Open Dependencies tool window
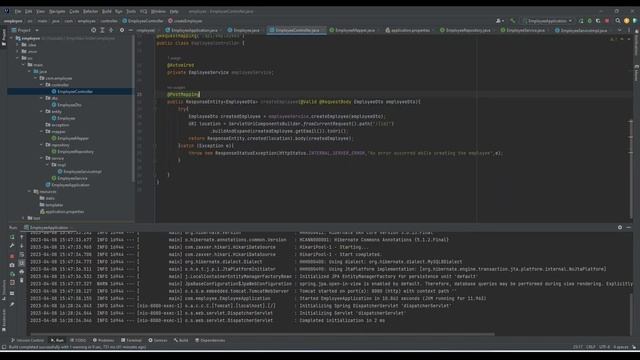The height and width of the screenshot is (360, 640). coord(210,340)
